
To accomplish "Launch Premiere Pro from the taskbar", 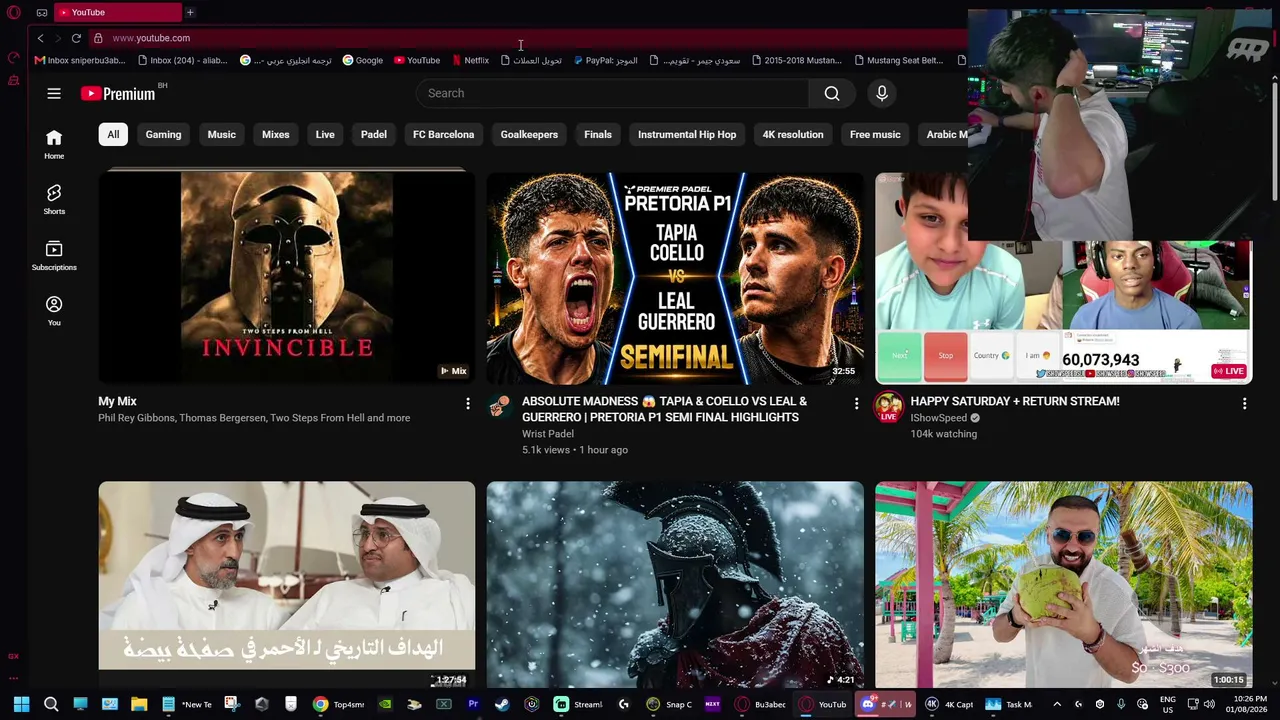I will click(x=473, y=704).
